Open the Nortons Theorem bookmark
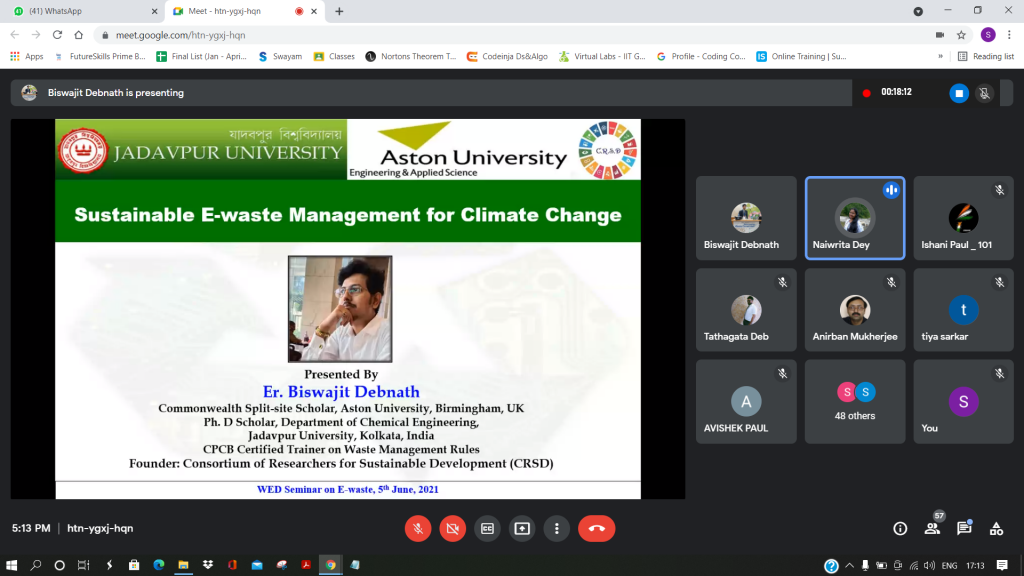This screenshot has height=576, width=1024. click(411, 56)
